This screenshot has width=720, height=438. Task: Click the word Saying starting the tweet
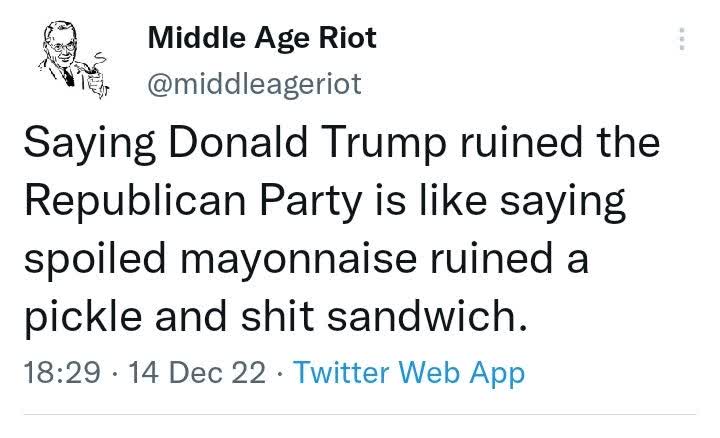(x=90, y=143)
